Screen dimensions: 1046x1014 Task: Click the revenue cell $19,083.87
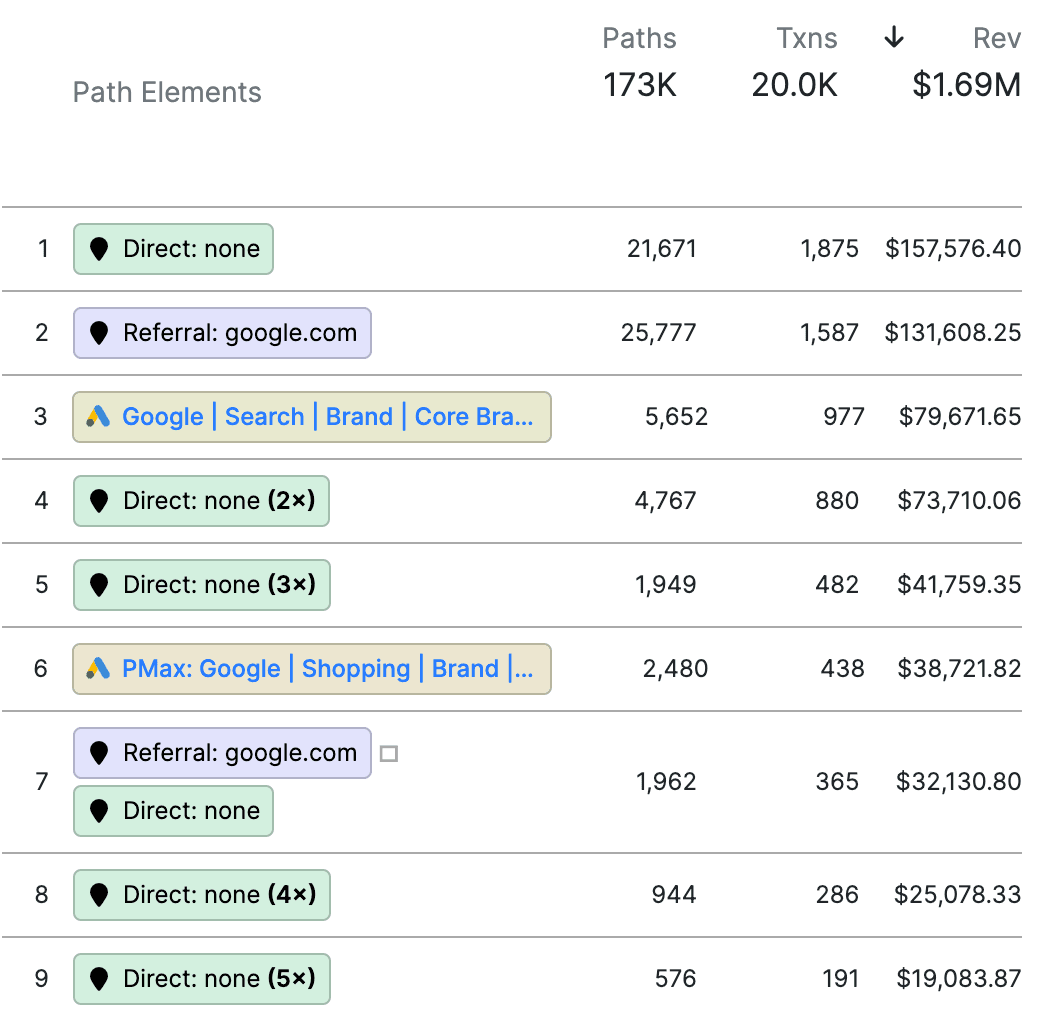tap(959, 979)
